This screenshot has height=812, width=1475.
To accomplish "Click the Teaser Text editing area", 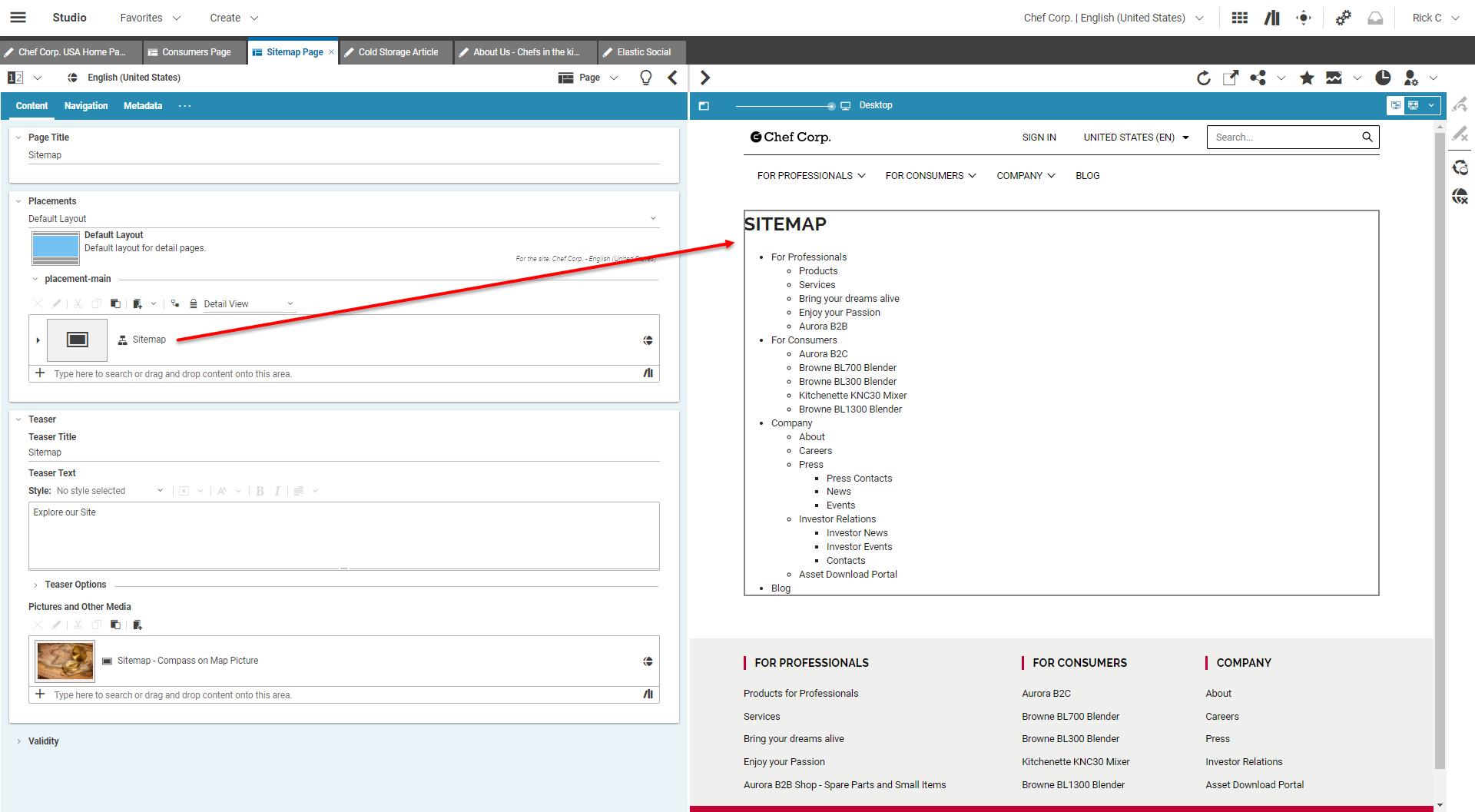I will 344,535.
